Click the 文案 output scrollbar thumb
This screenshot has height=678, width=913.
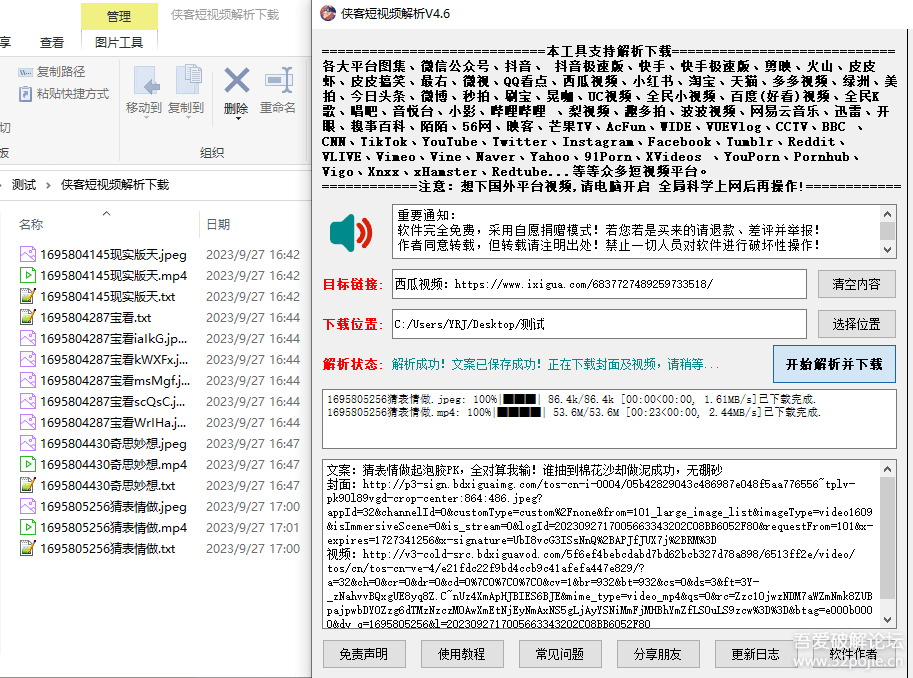pyautogui.click(x=887, y=538)
